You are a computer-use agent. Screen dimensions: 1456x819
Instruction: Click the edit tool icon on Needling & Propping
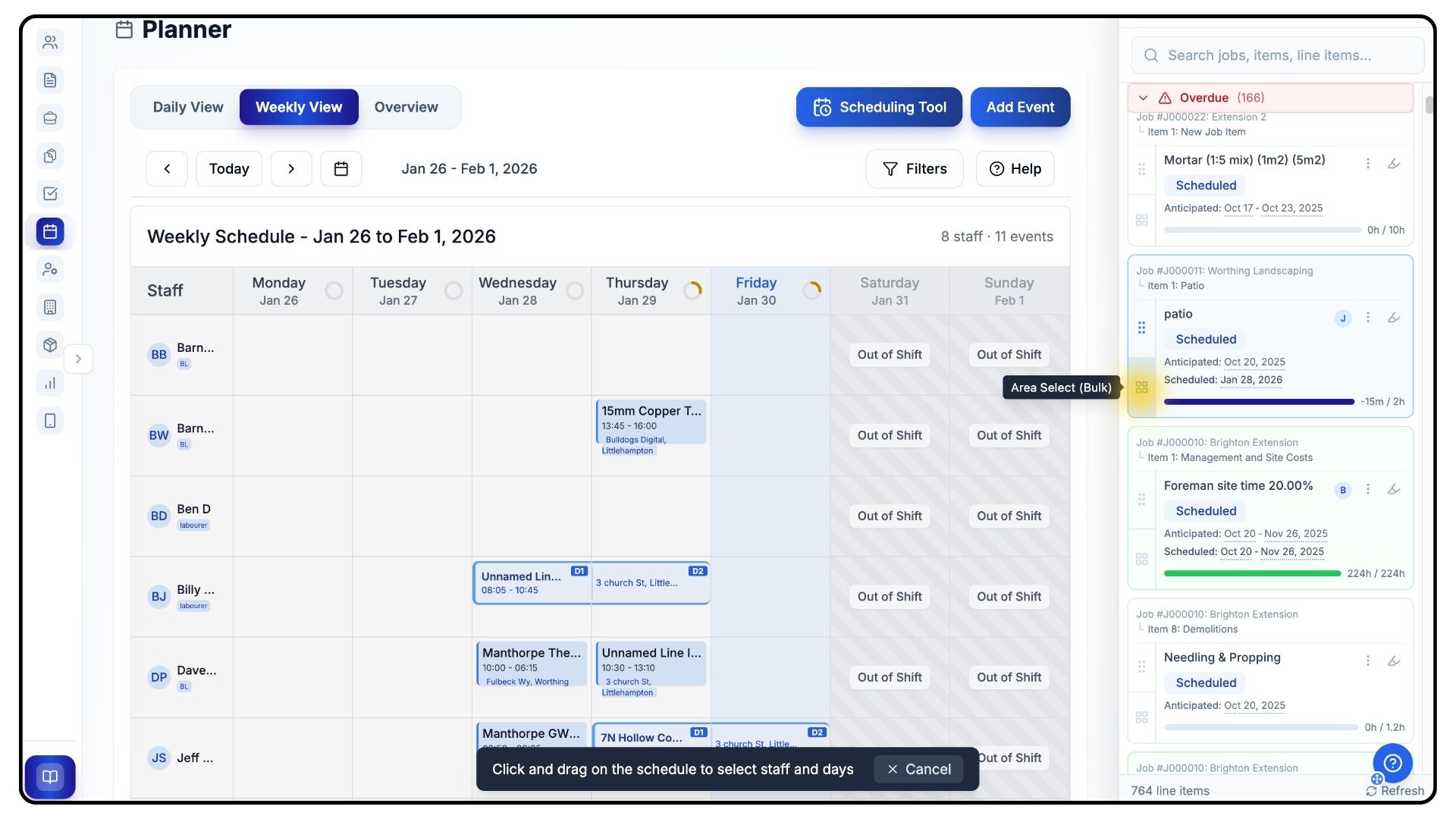pyautogui.click(x=1394, y=661)
